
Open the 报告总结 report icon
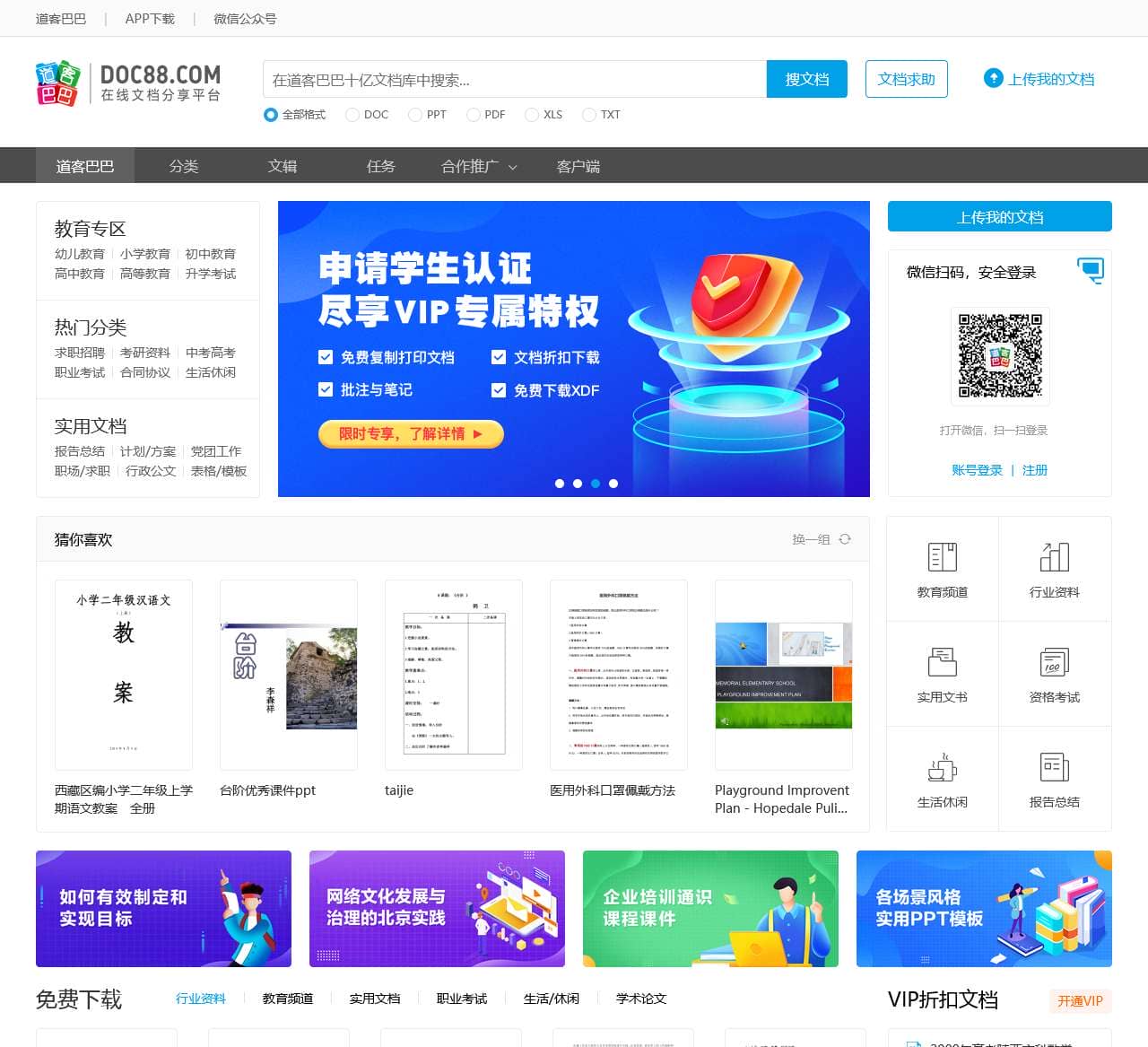[x=1055, y=767]
